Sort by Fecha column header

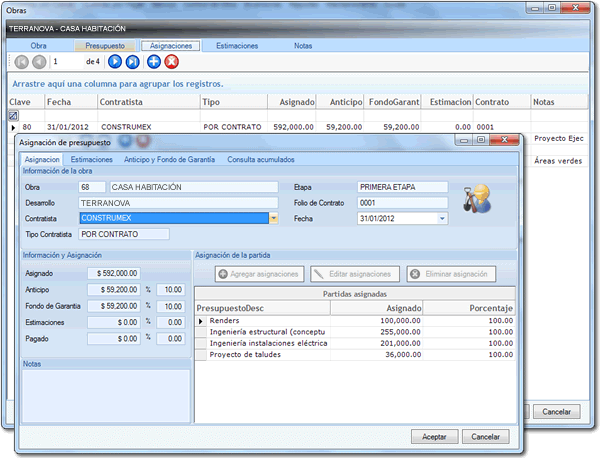point(71,102)
